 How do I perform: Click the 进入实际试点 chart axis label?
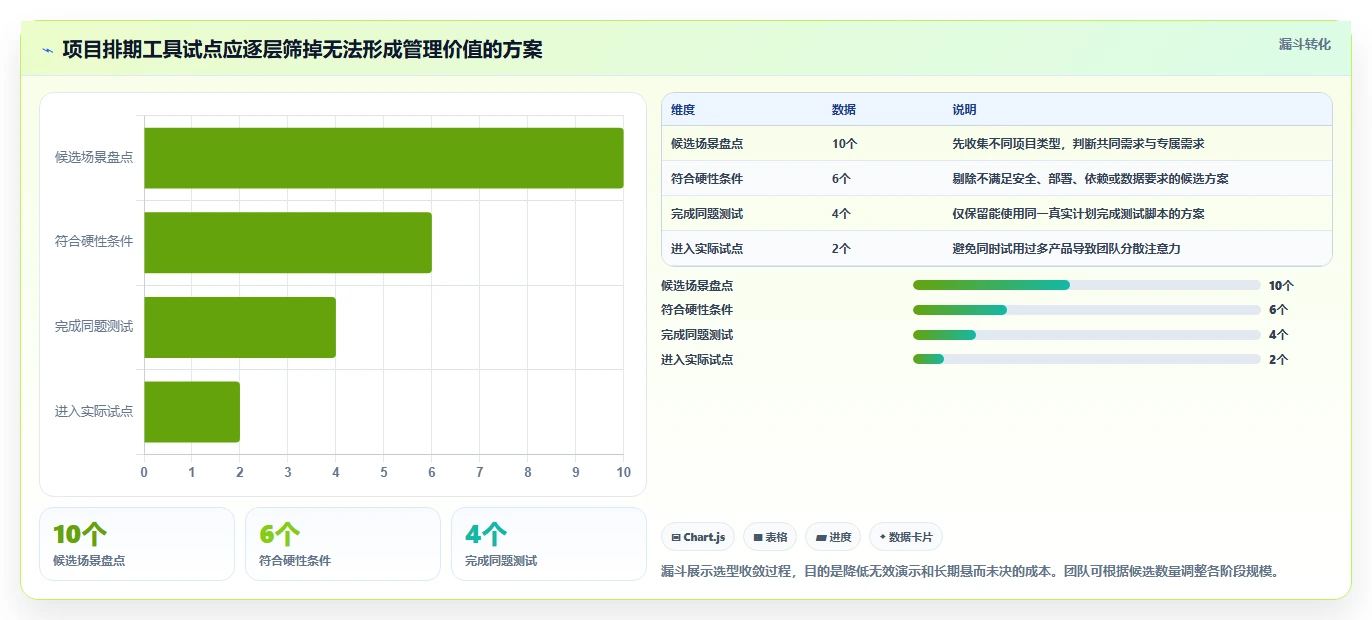pos(94,412)
